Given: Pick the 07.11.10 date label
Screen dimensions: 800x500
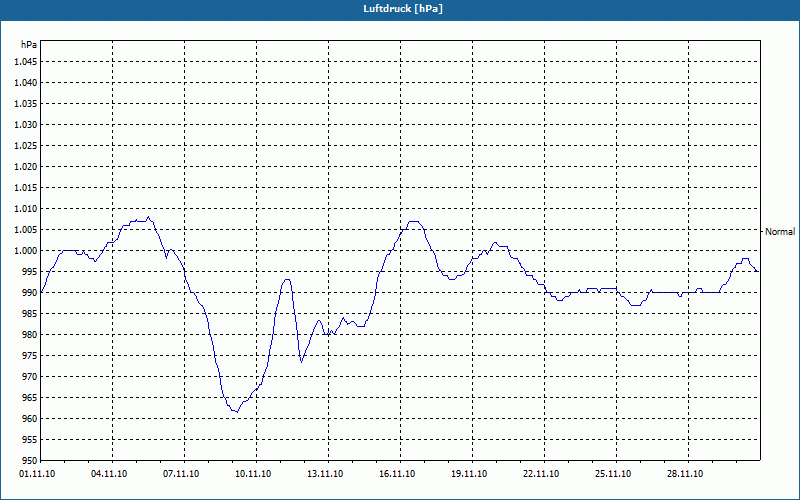Looking at the screenshot, I should pos(181,474).
